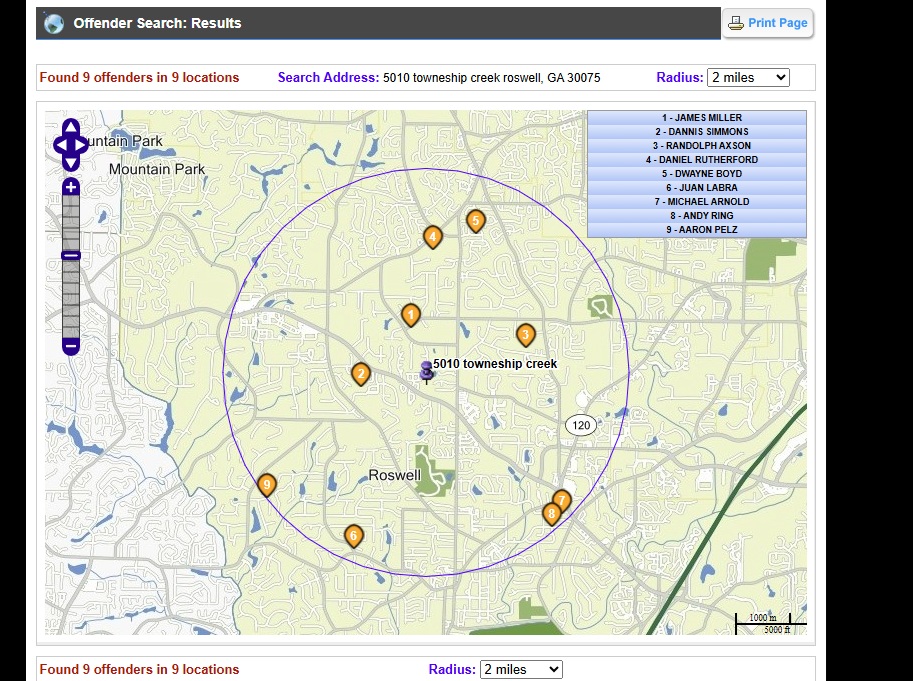Click the zoom-in plus icon on the map

coord(69,185)
